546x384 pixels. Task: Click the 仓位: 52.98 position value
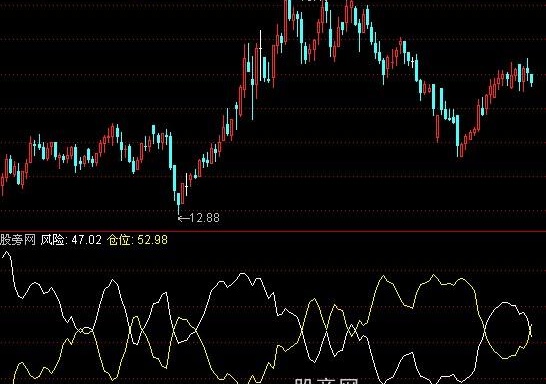138,240
